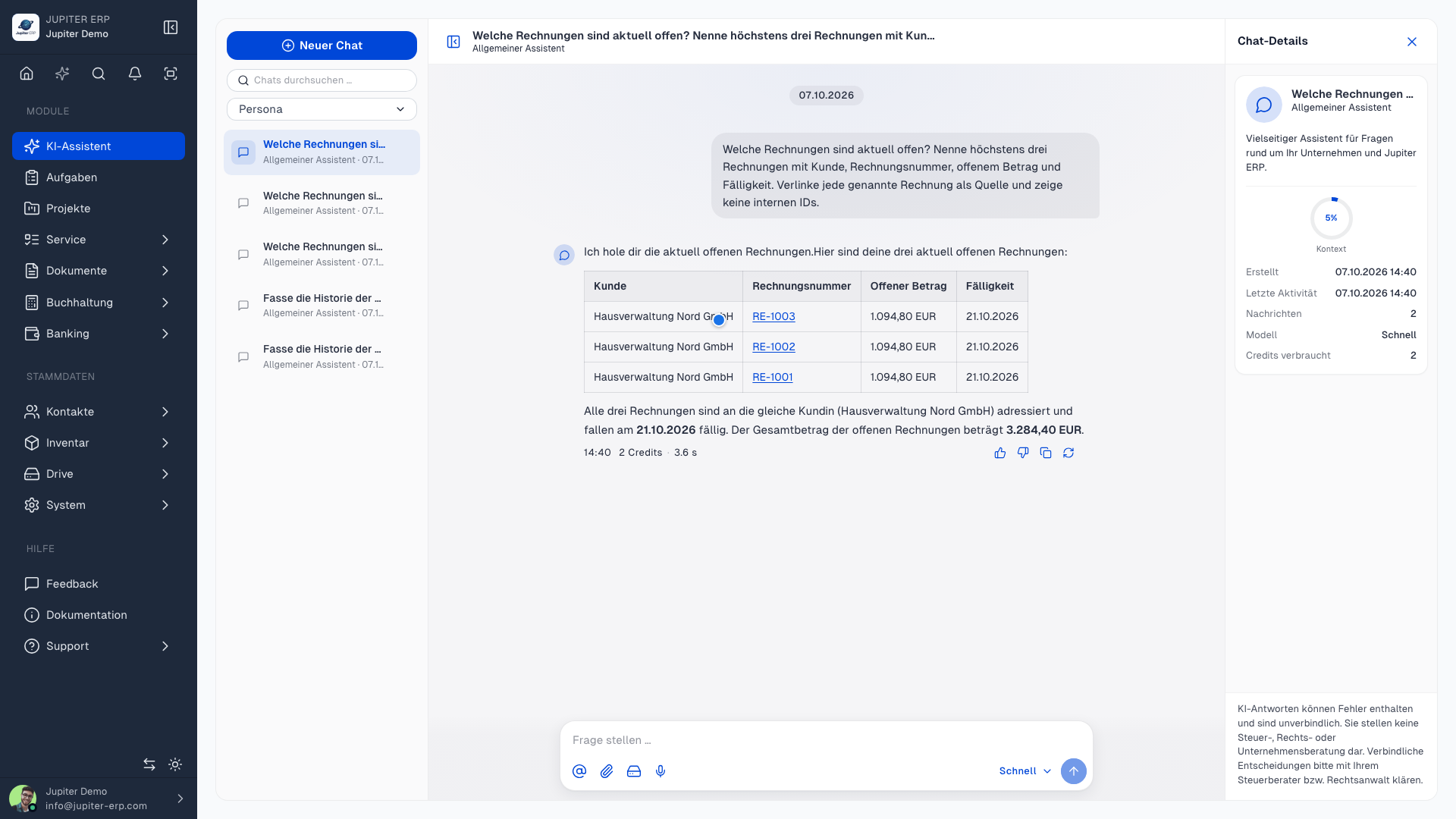
Task: Give thumbs up to the answer
Action: (x=1000, y=453)
